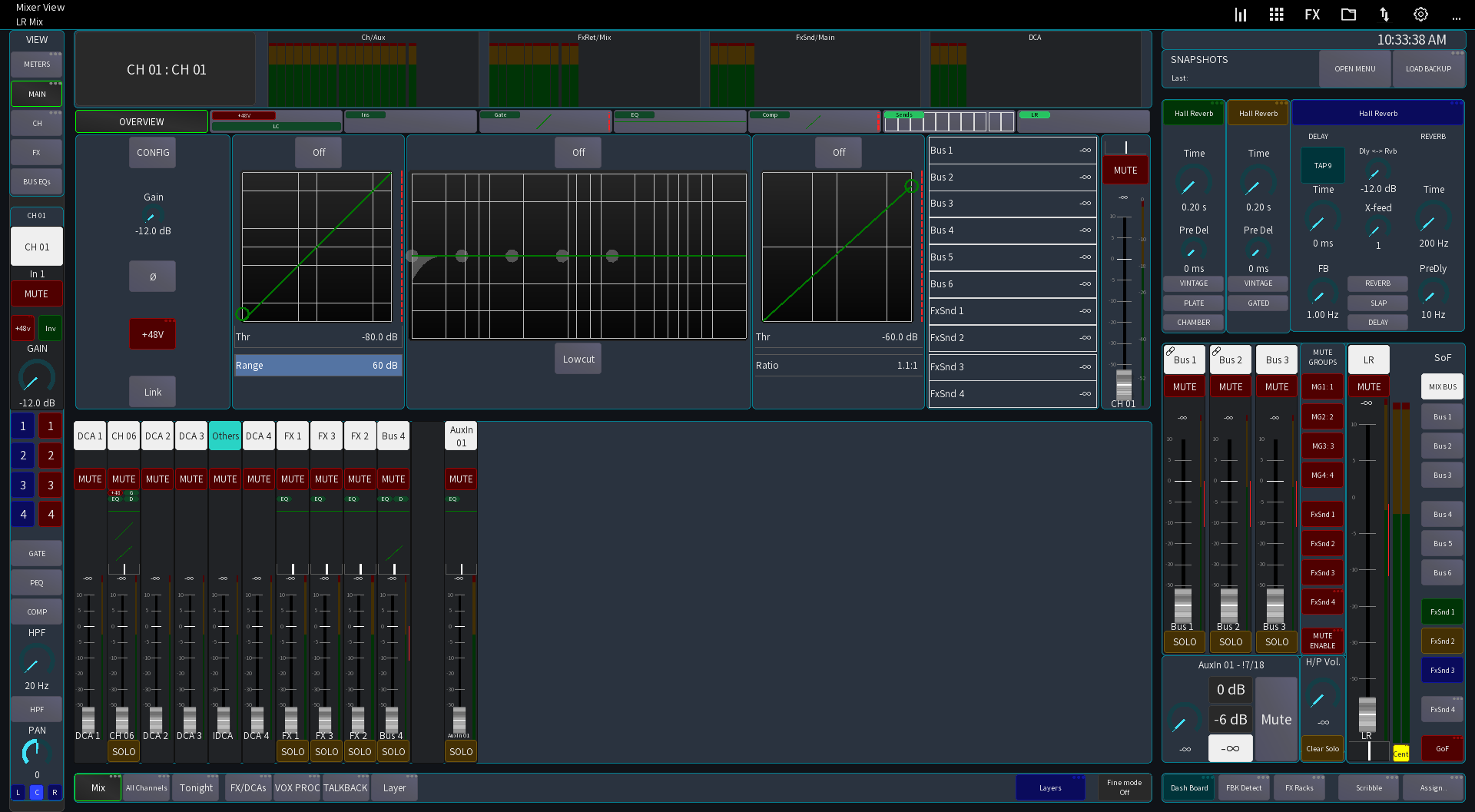Click the folder icon in the top bar
This screenshot has width=1475, height=812.
pyautogui.click(x=1348, y=14)
